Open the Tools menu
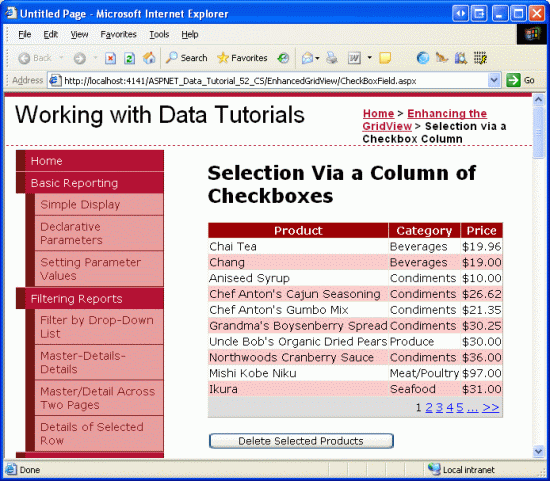550x481 pixels. [159, 34]
